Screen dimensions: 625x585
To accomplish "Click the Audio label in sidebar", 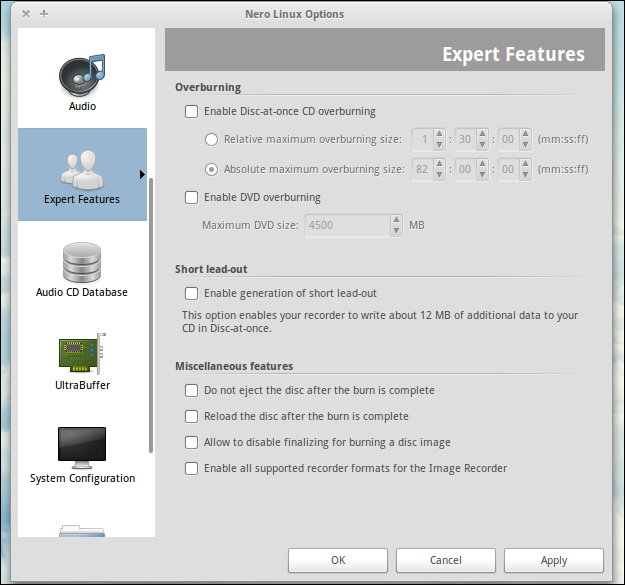I will pyautogui.click(x=82, y=106).
